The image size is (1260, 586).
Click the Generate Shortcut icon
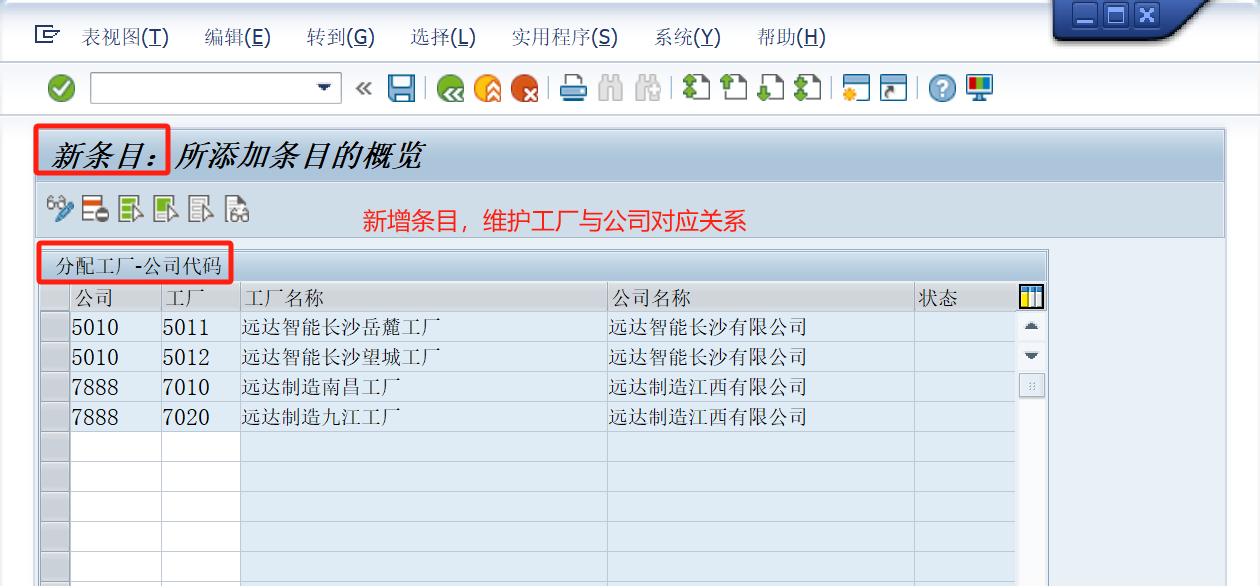[x=893, y=88]
